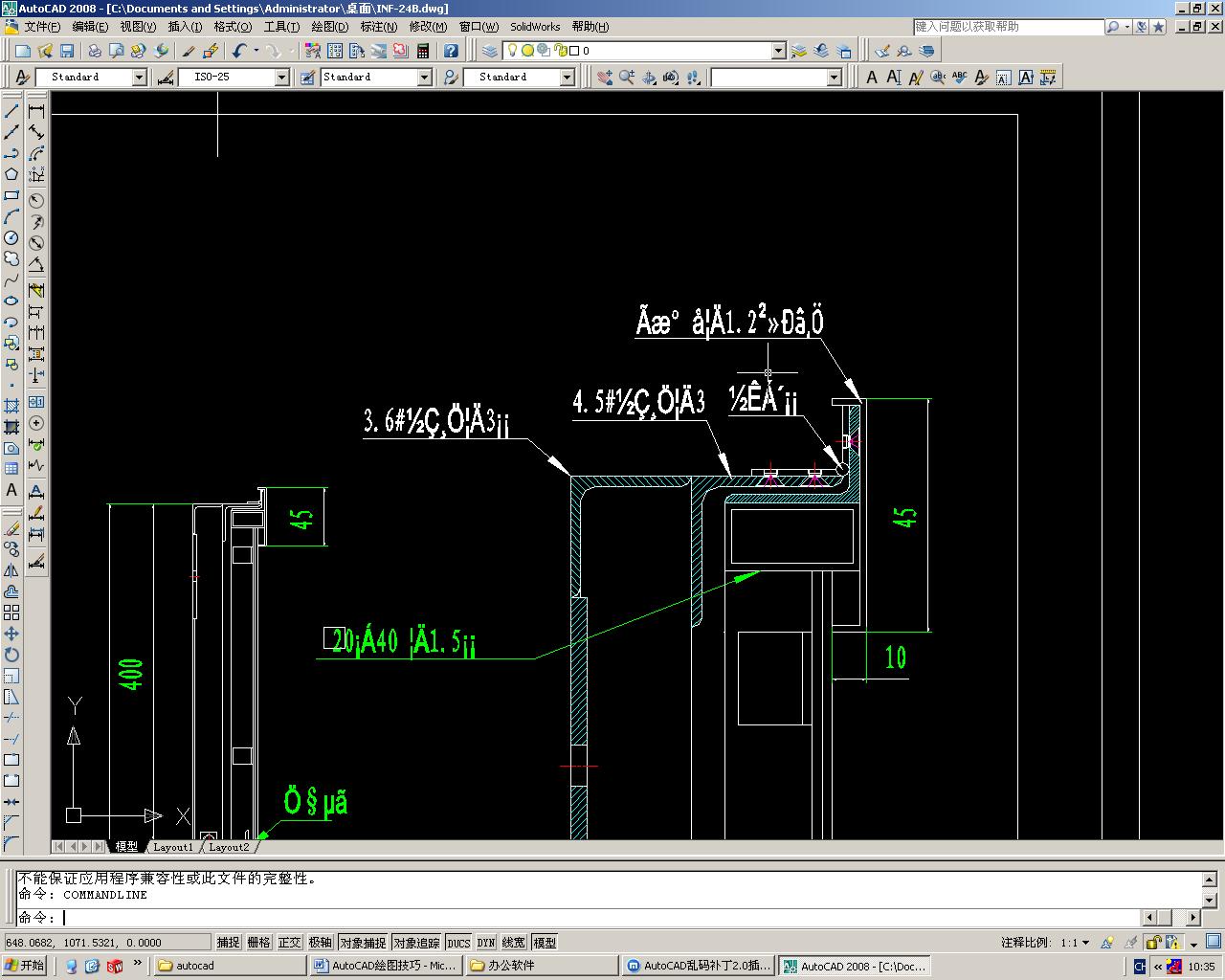The height and width of the screenshot is (980, 1225).
Task: Open 标注(N) dimension menu
Action: click(x=379, y=27)
